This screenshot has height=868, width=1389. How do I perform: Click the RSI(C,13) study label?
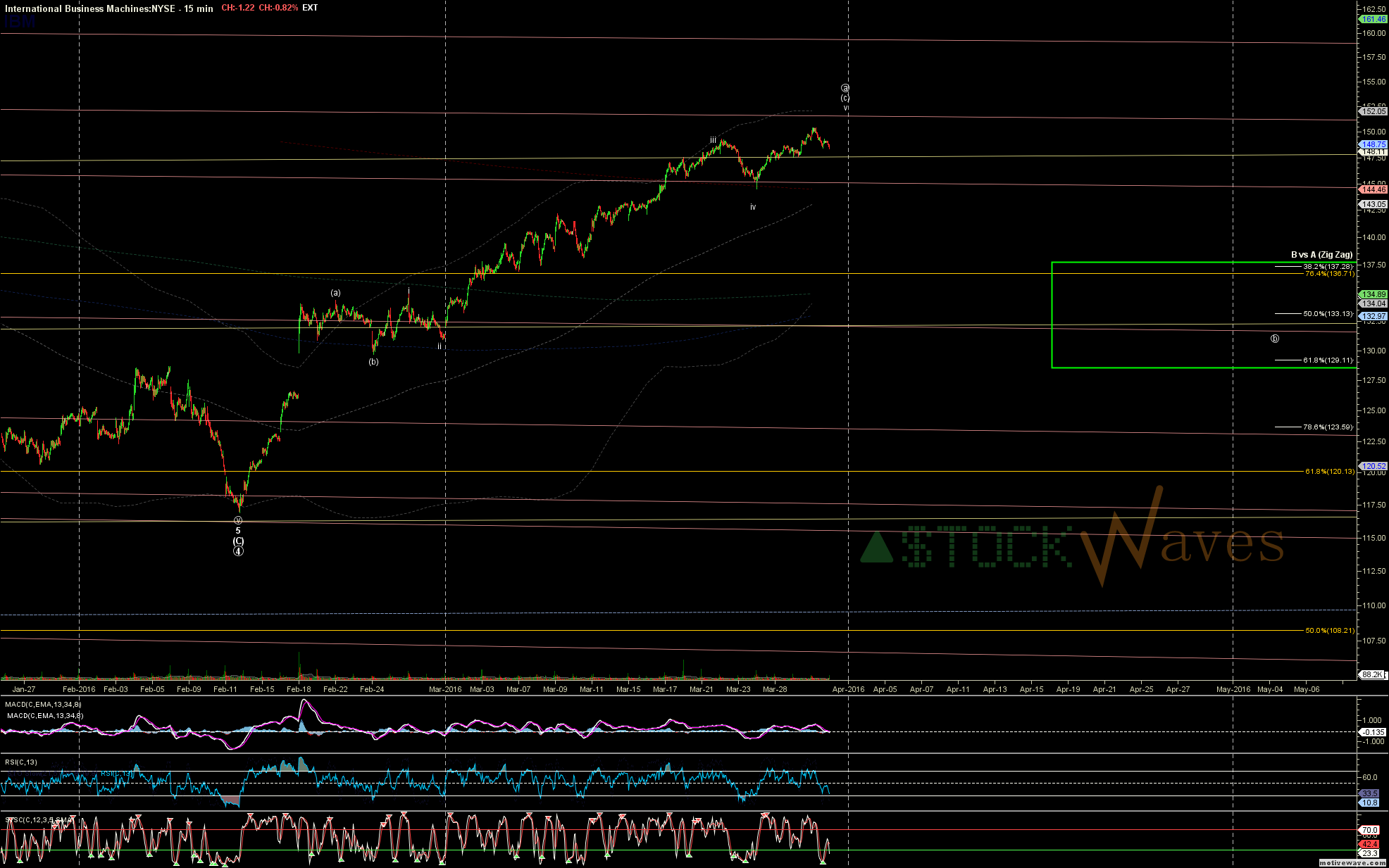click(21, 762)
